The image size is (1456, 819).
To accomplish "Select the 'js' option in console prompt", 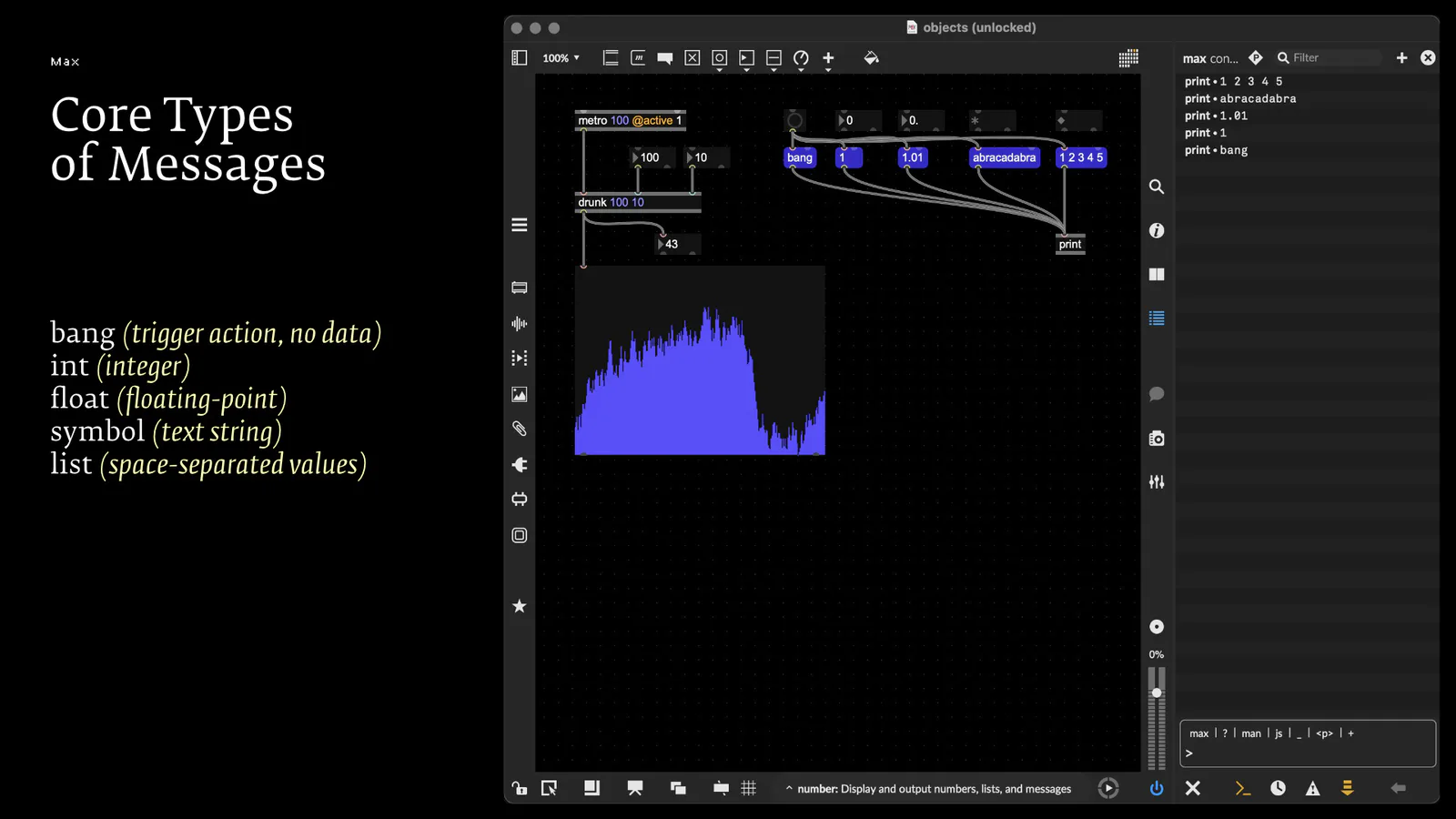I will pyautogui.click(x=1279, y=733).
